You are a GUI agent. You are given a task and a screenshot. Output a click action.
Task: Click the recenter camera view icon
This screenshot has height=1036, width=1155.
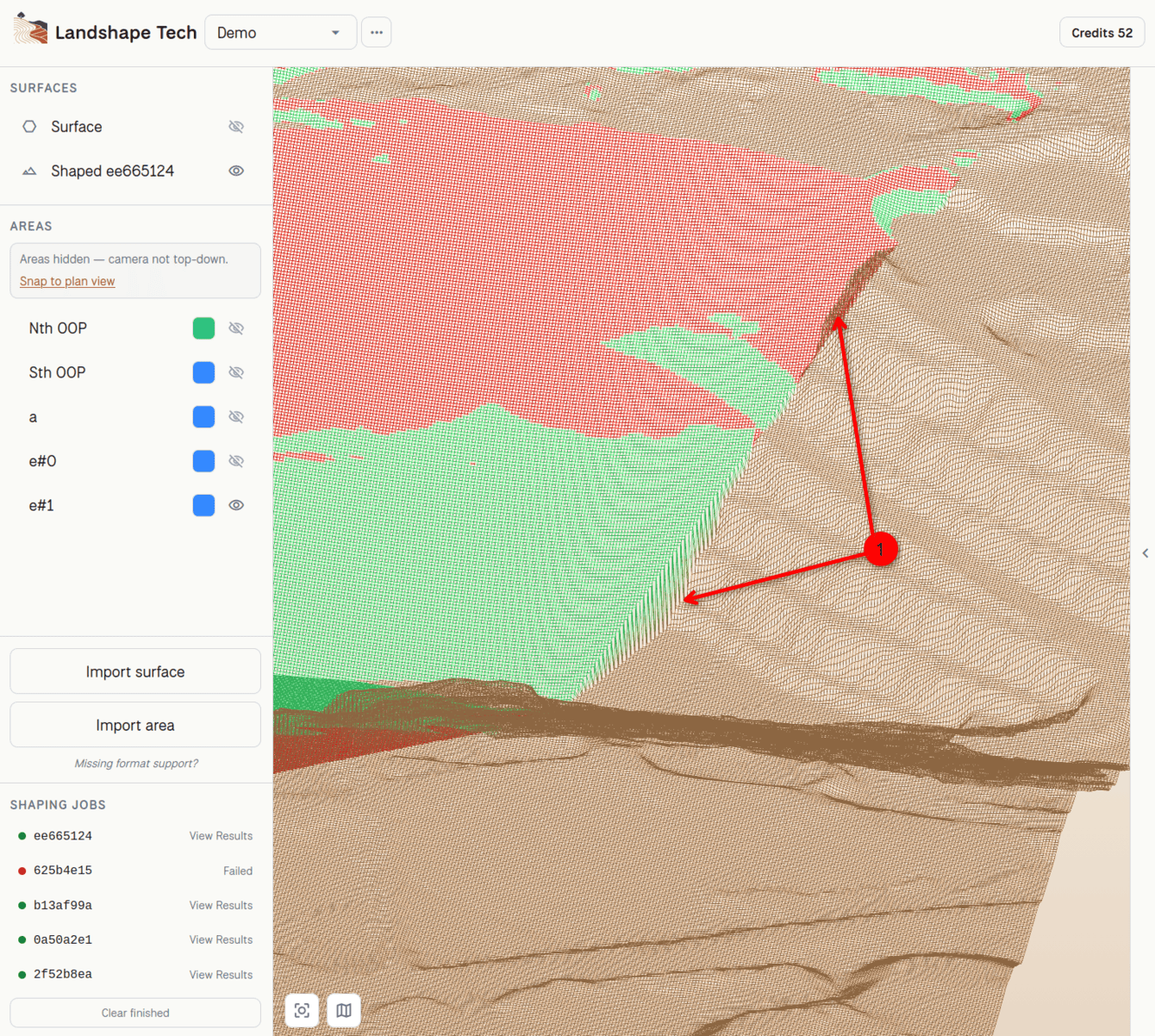click(x=302, y=1010)
